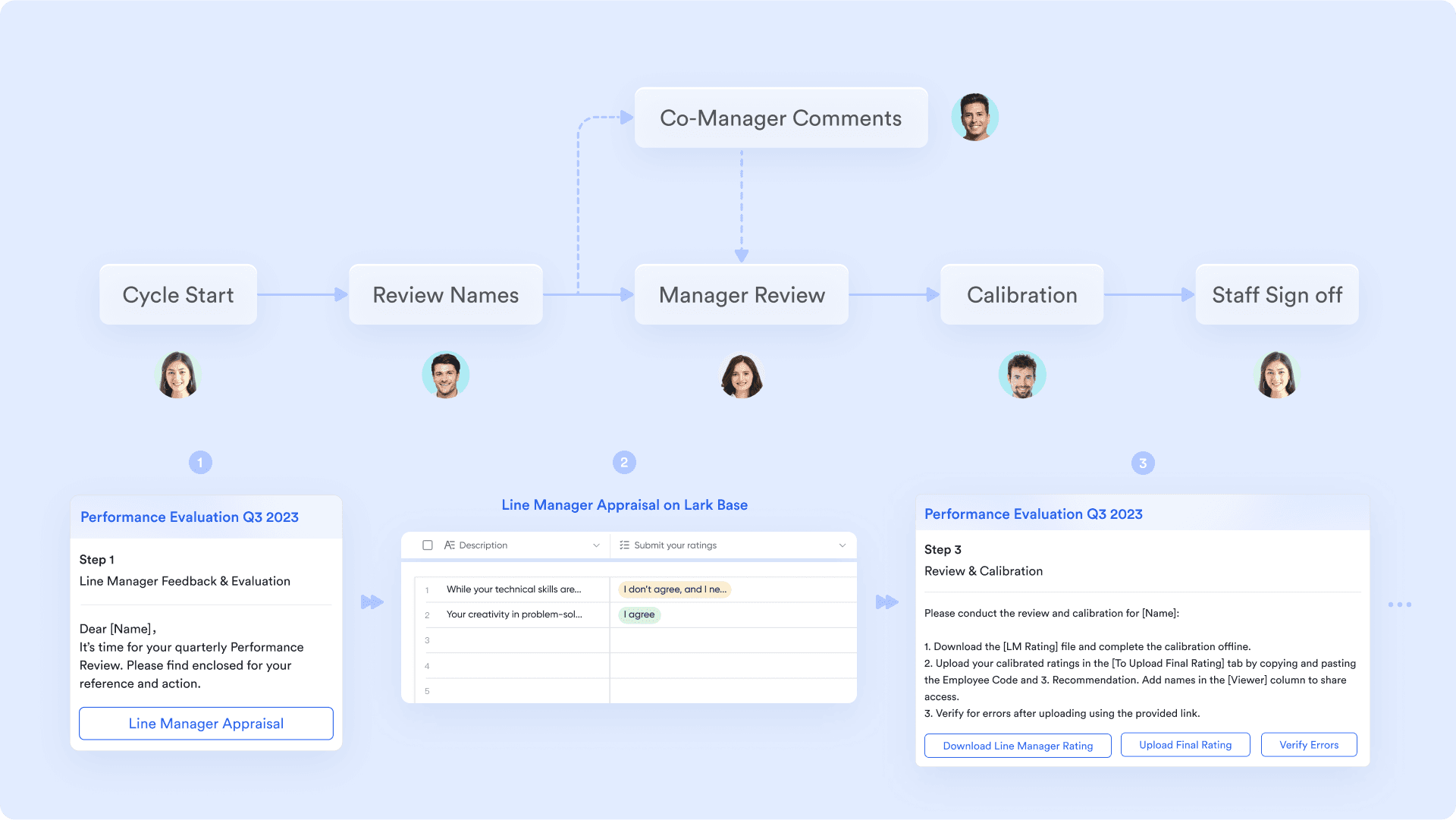
Task: Click the fast-forward arrows before step 3
Action: coord(888,602)
